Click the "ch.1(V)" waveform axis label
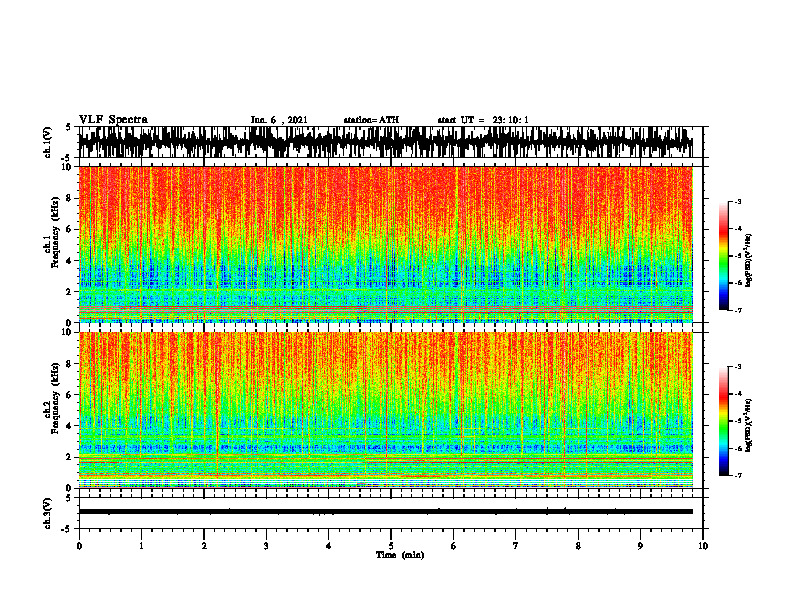This screenshot has height=612, width=792. coord(47,142)
